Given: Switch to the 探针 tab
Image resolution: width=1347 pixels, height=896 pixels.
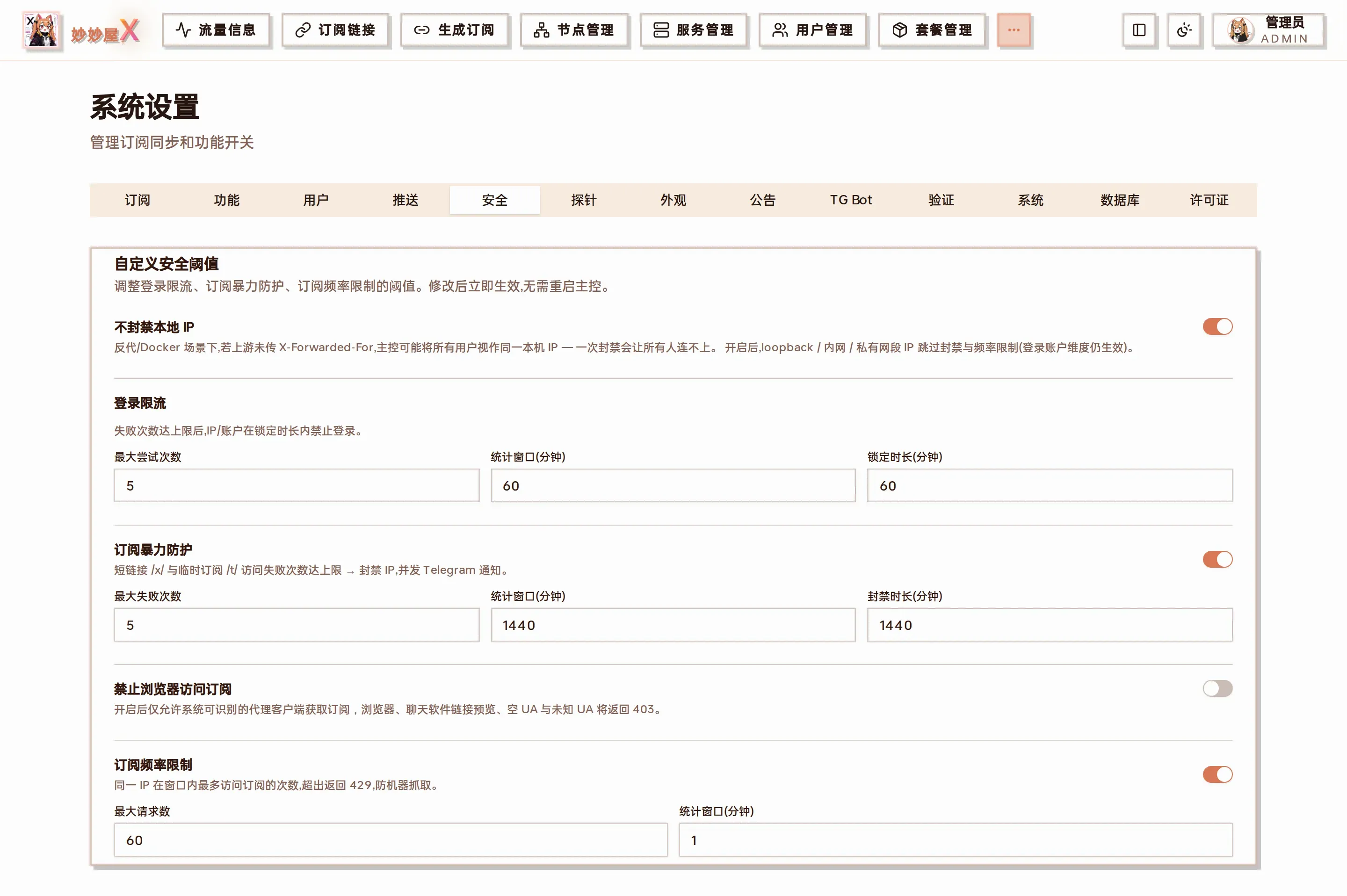Looking at the screenshot, I should pyautogui.click(x=584, y=200).
